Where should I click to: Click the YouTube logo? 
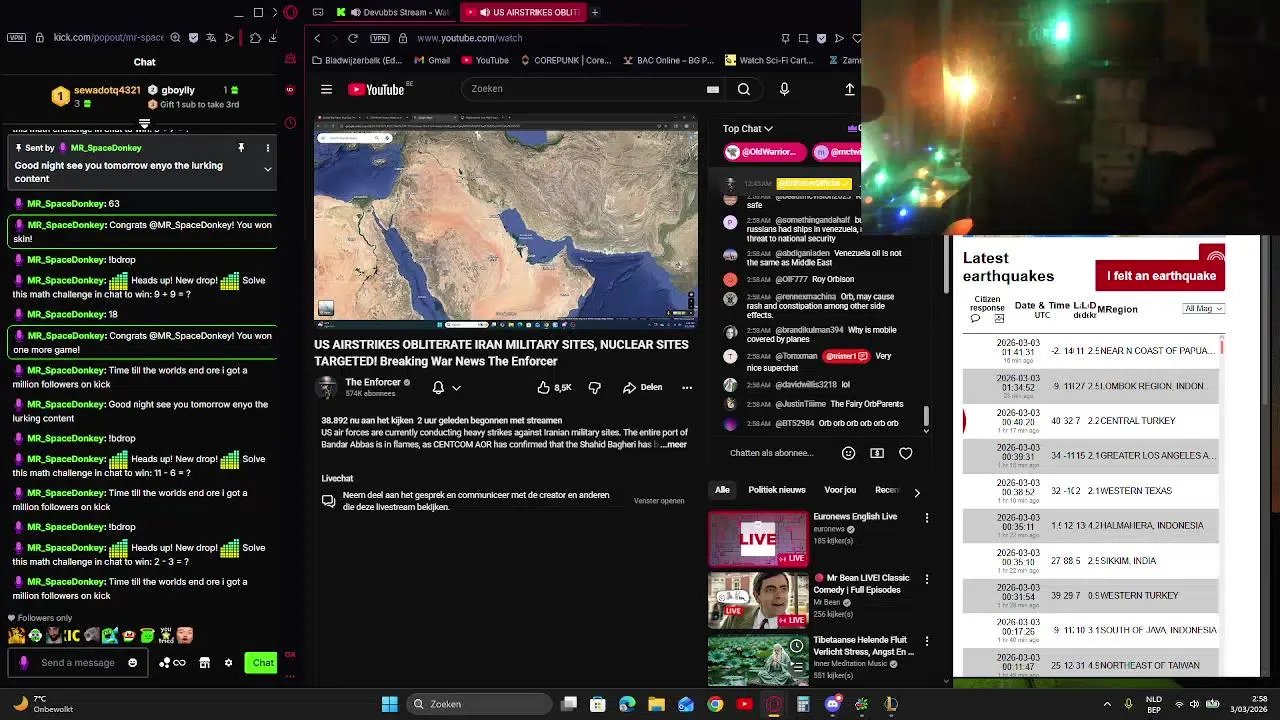click(375, 89)
